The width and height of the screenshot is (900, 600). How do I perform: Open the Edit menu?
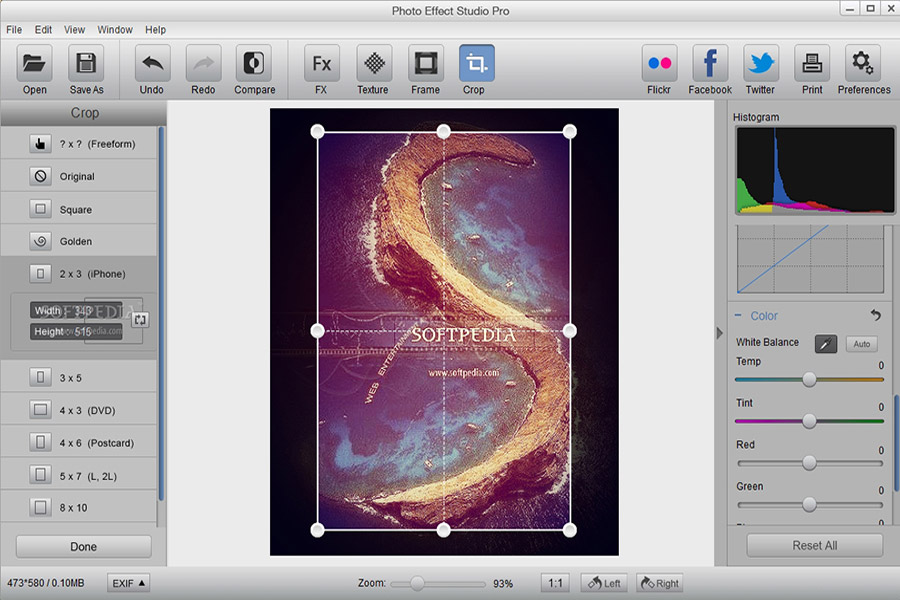[43, 30]
